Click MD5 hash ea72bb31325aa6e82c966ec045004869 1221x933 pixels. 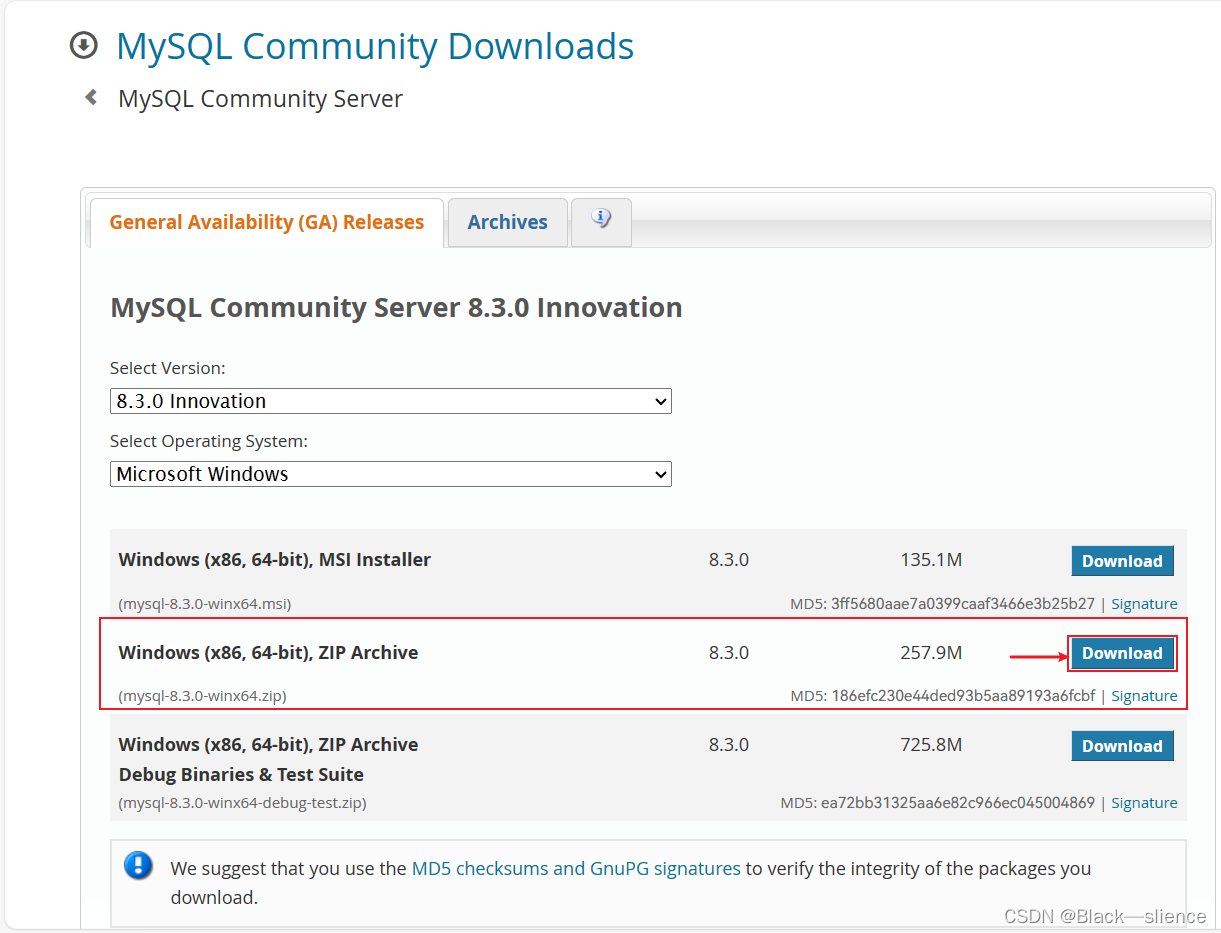(958, 803)
